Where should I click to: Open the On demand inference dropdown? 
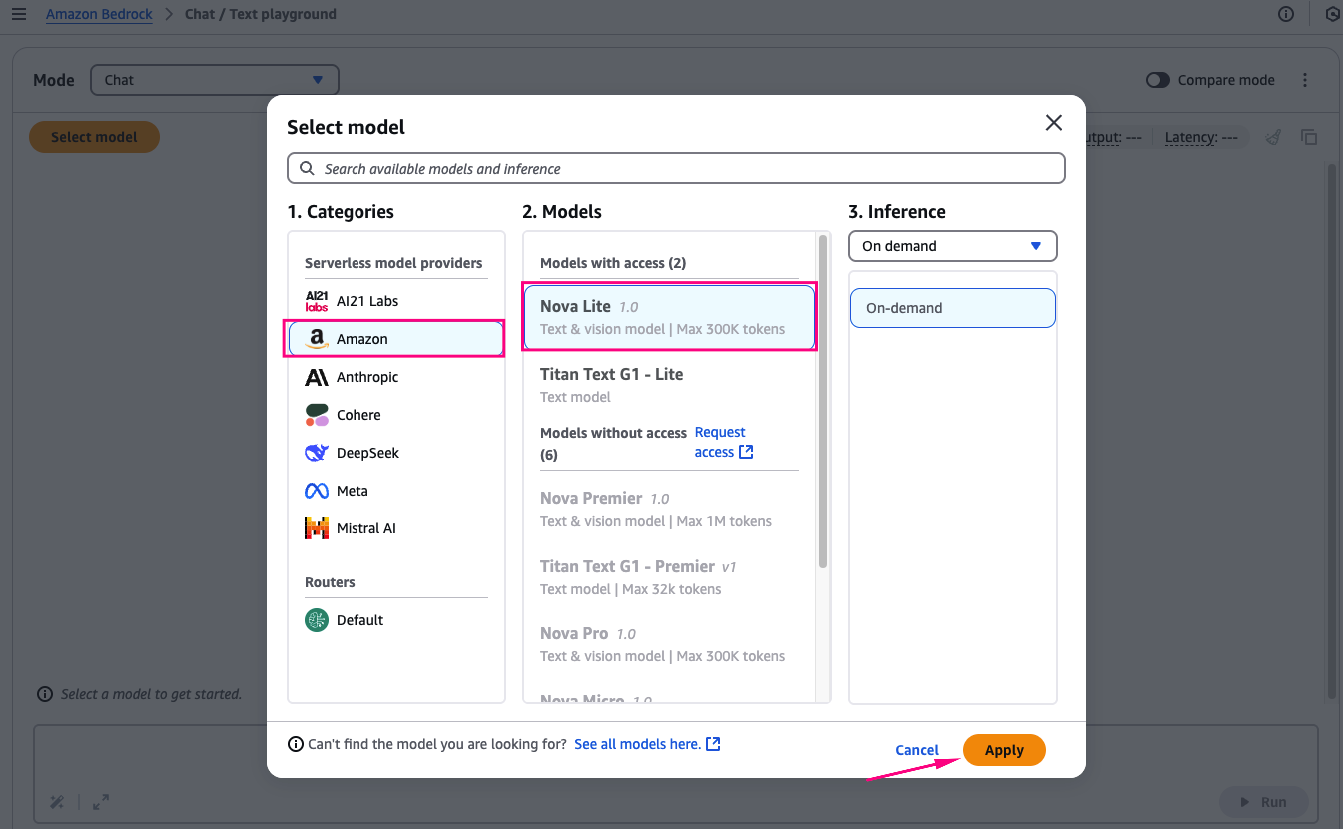point(952,246)
